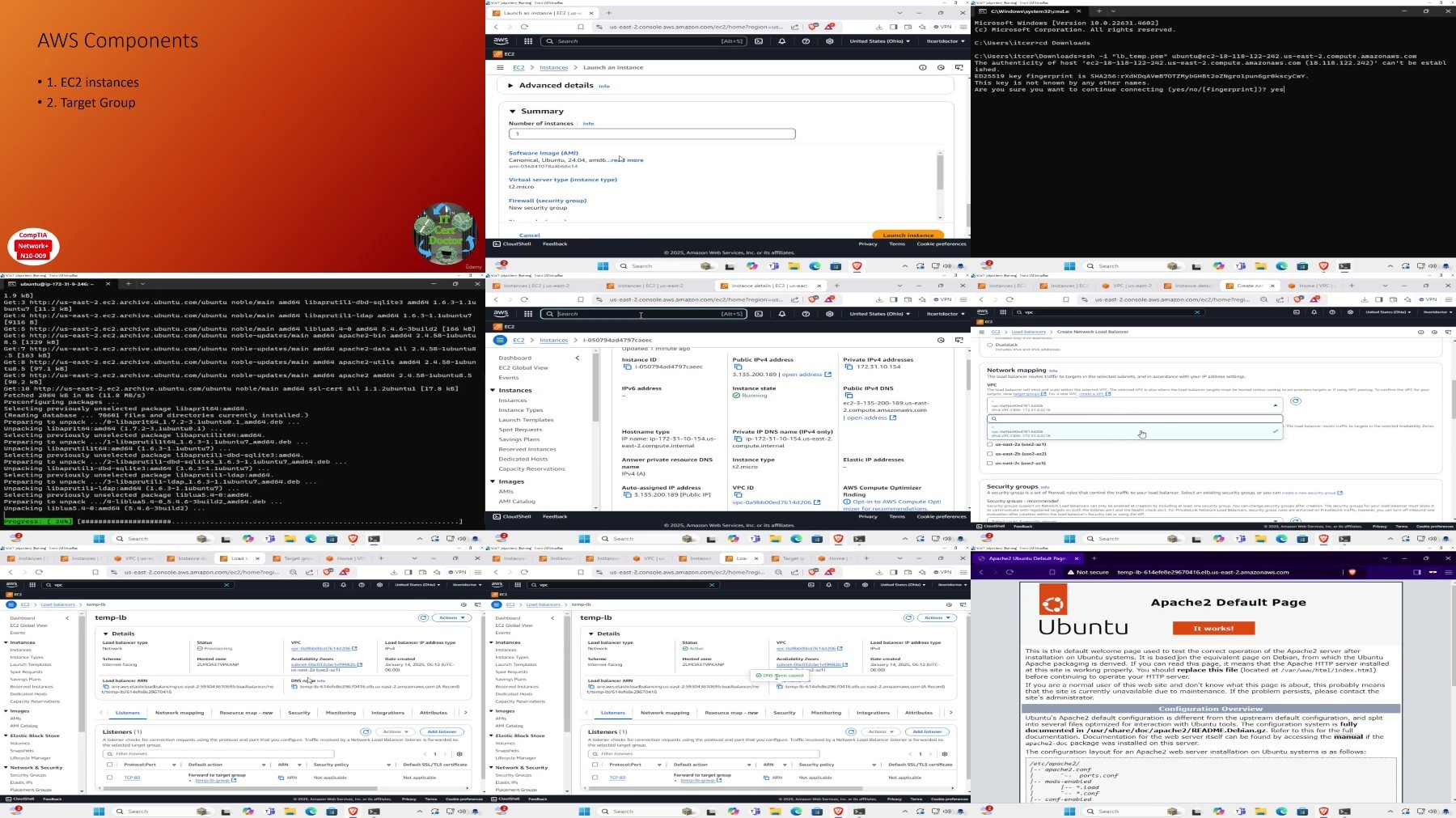The width and height of the screenshot is (1456, 818).
Task: Select the Launch an instance browser tab
Action: pyautogui.click(x=542, y=13)
